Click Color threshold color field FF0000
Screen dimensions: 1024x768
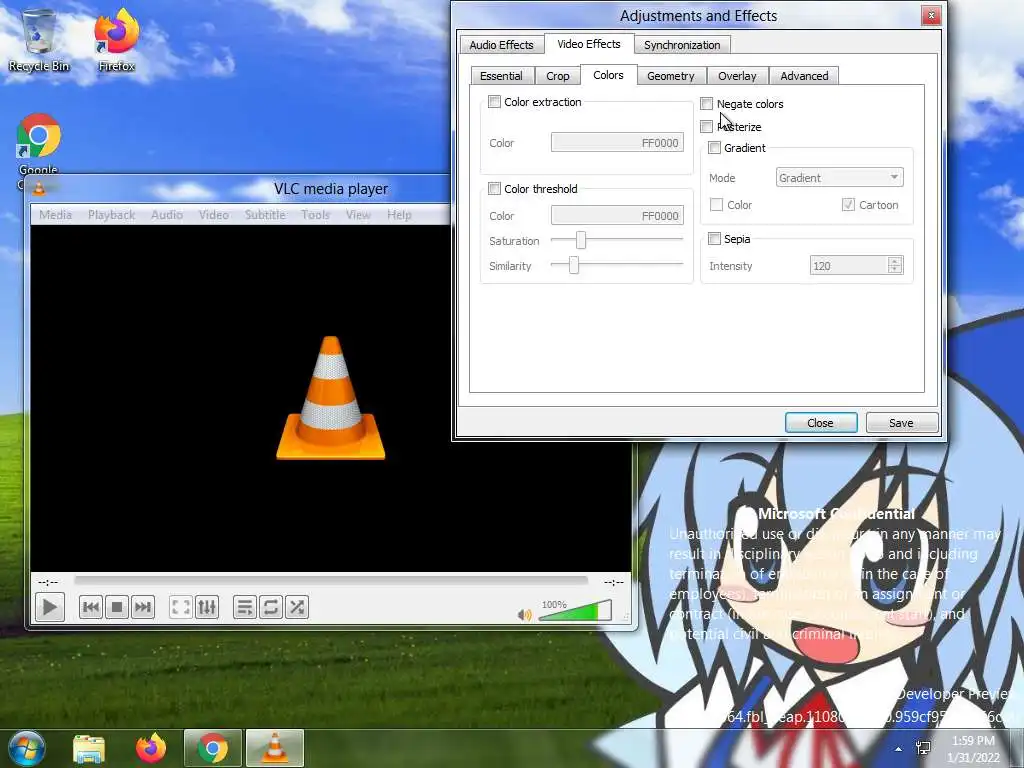[617, 216]
